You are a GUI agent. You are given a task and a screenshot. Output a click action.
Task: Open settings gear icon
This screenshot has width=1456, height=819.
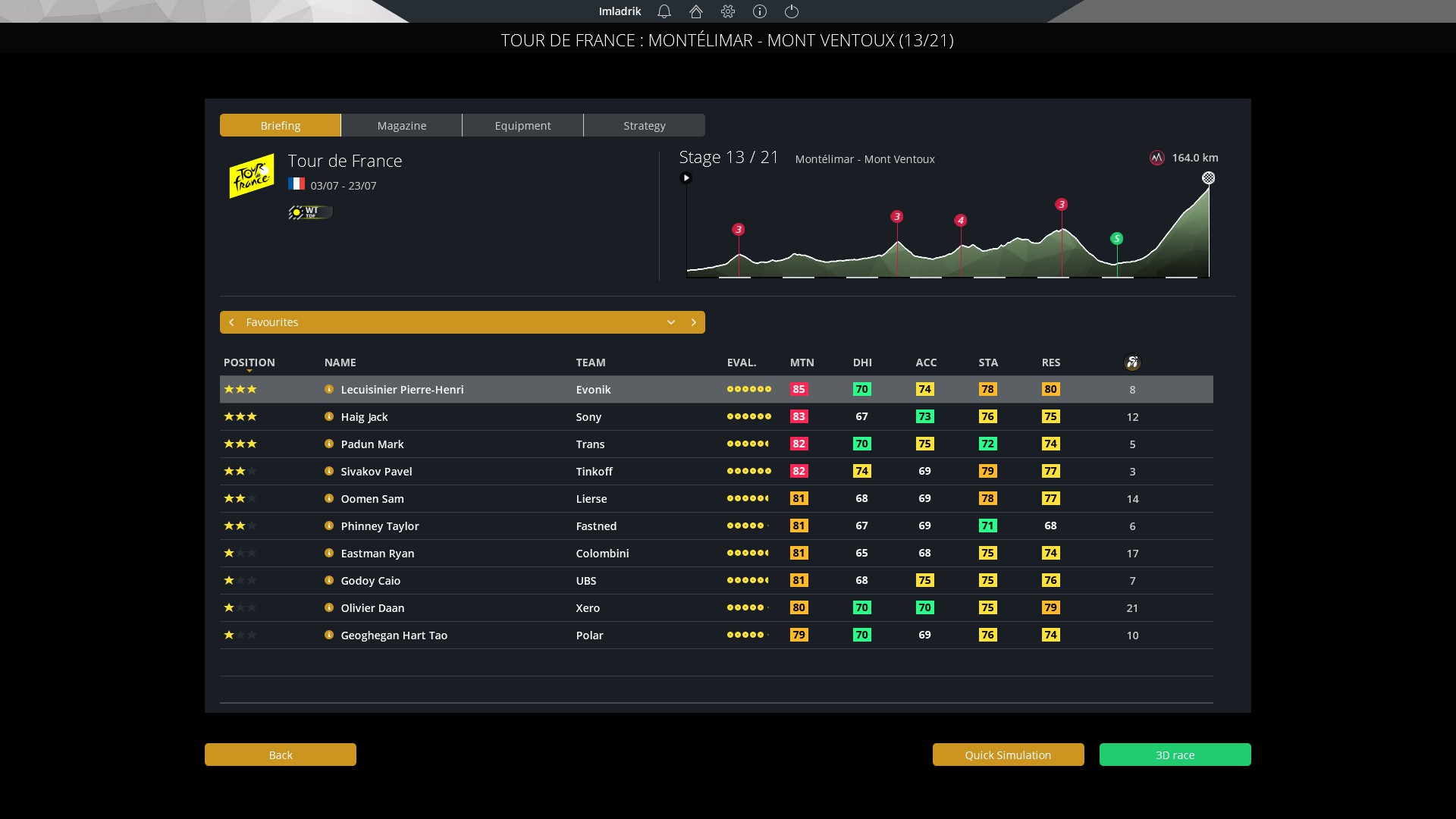728,11
